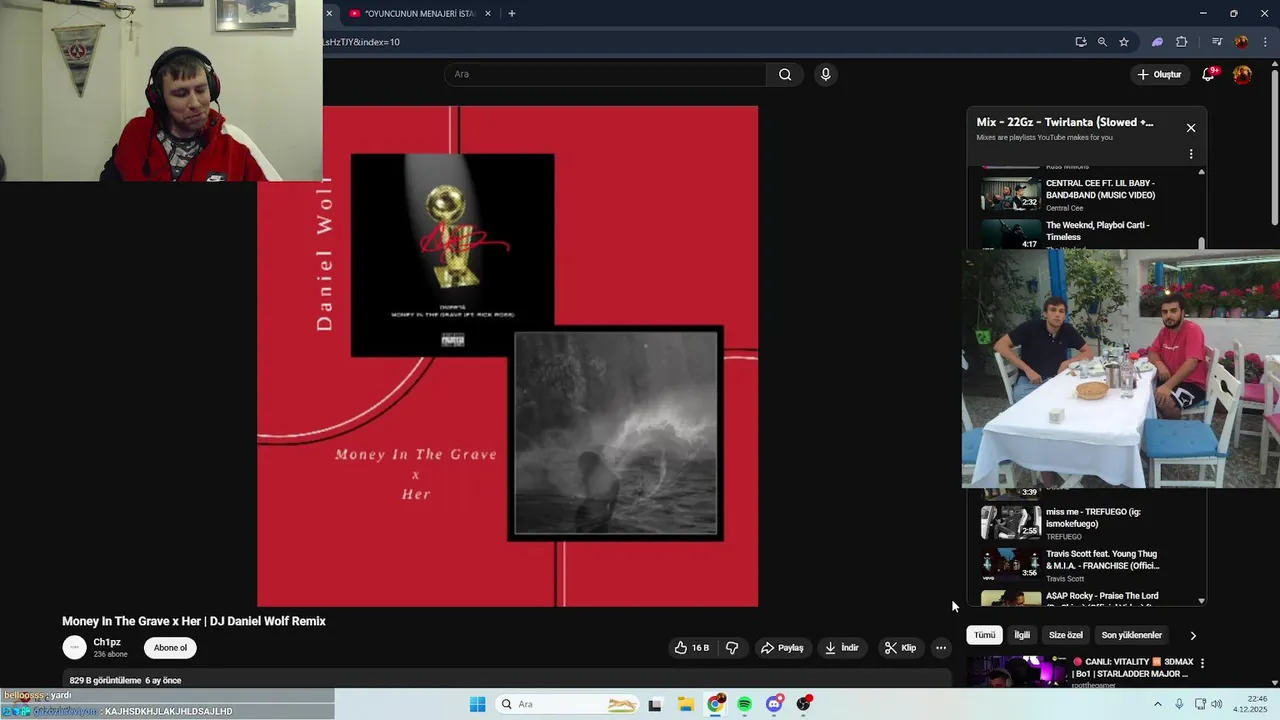Download the video with İndir

point(842,648)
